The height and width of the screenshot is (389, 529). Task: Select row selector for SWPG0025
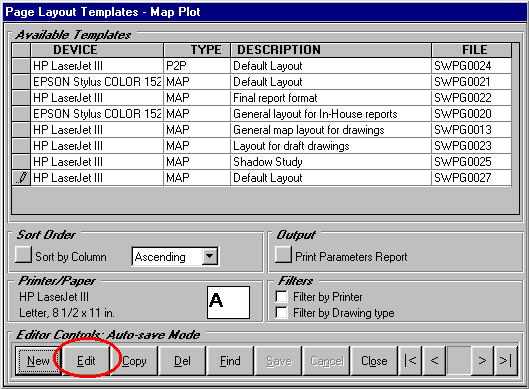(21, 162)
